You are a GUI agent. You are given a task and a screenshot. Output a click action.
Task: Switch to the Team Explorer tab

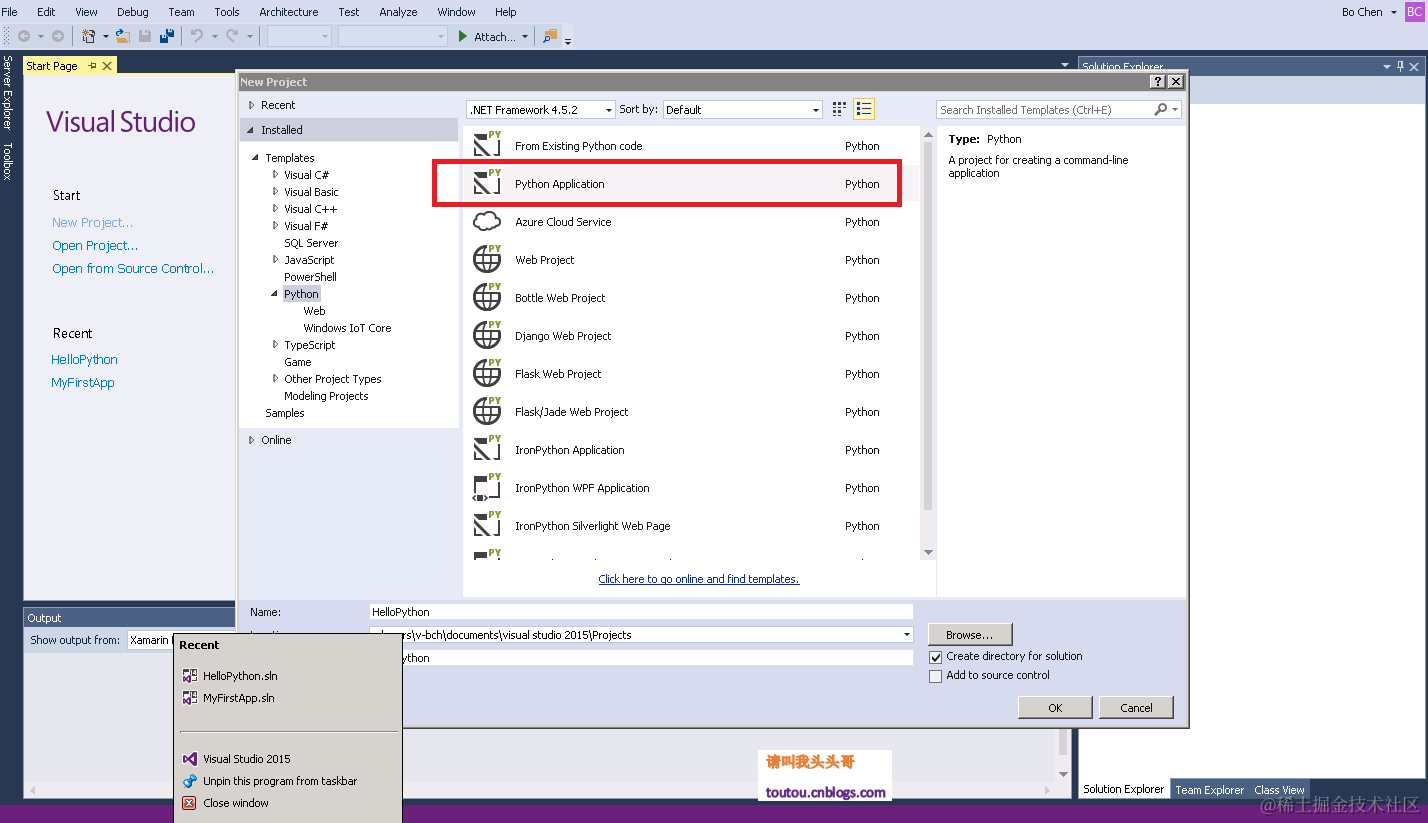(1209, 789)
